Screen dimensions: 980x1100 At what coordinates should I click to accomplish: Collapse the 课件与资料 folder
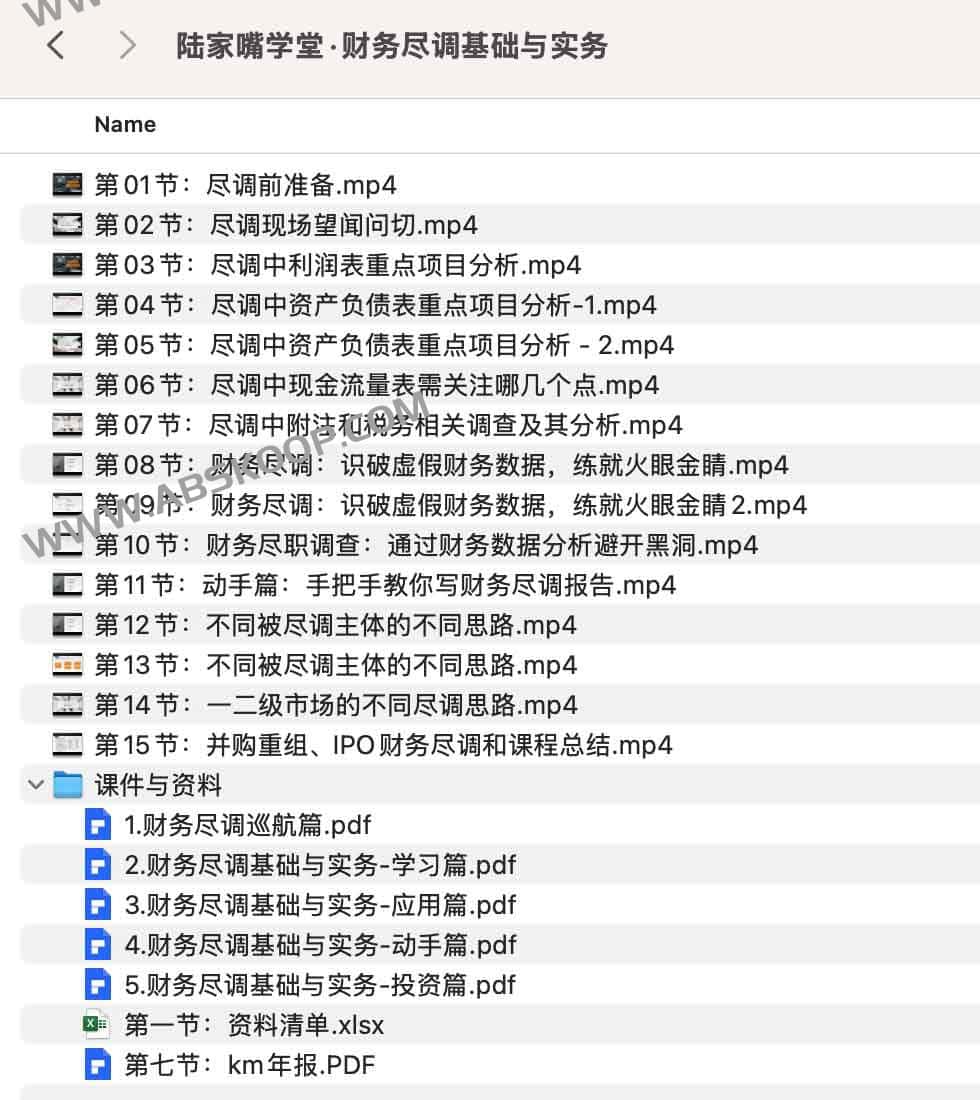[36, 785]
